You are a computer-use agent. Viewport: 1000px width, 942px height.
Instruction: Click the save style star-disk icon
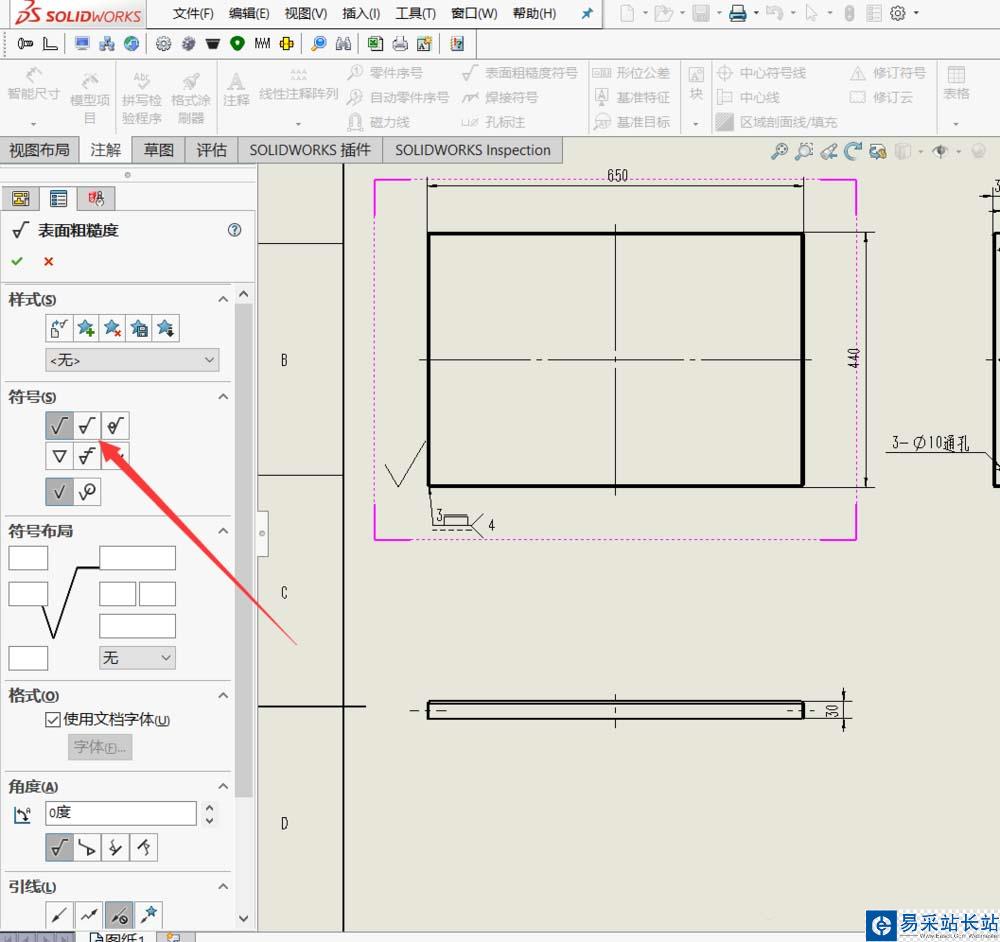139,328
